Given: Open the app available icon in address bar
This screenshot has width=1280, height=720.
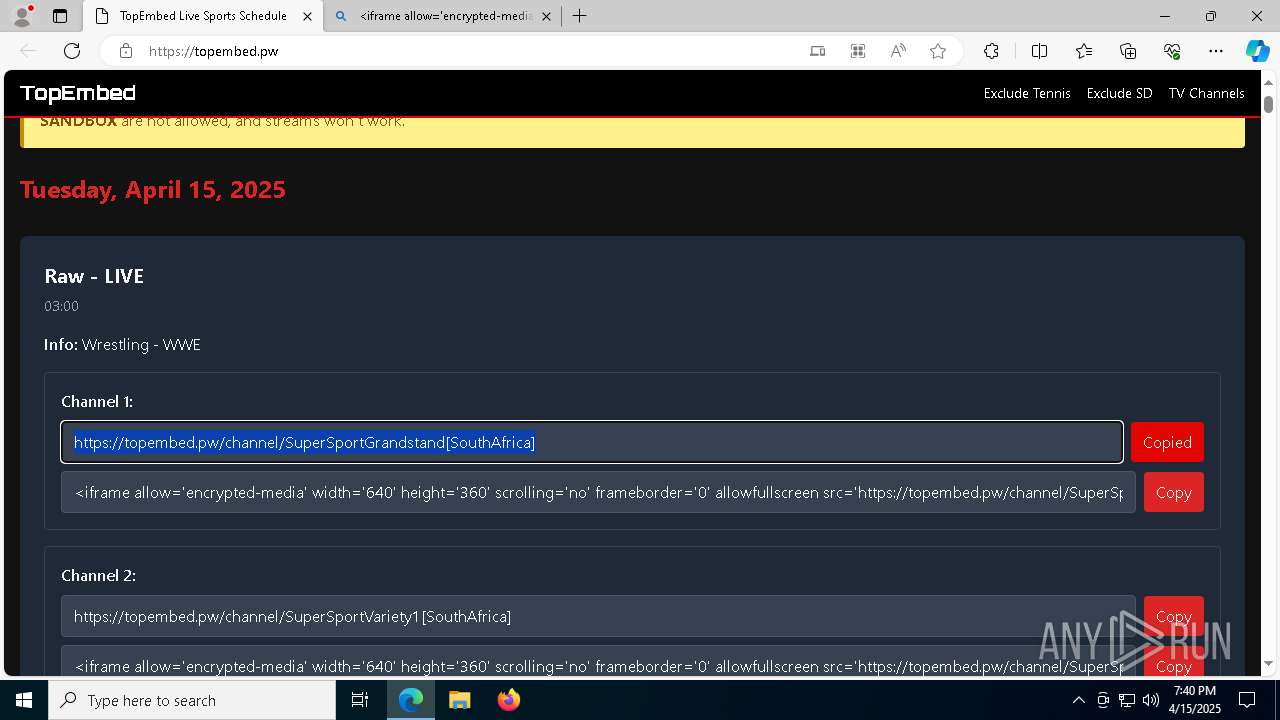Looking at the screenshot, I should point(818,51).
